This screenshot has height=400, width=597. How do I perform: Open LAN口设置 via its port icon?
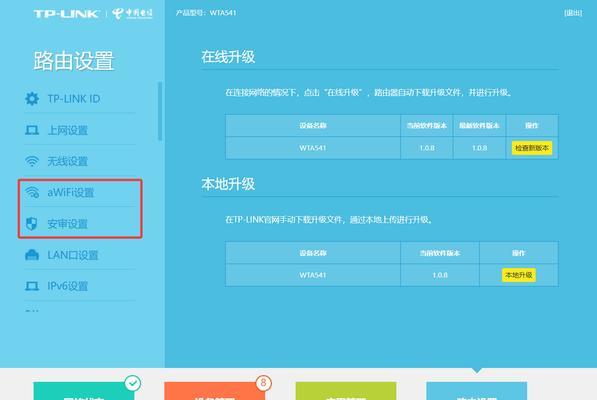(x=32, y=255)
